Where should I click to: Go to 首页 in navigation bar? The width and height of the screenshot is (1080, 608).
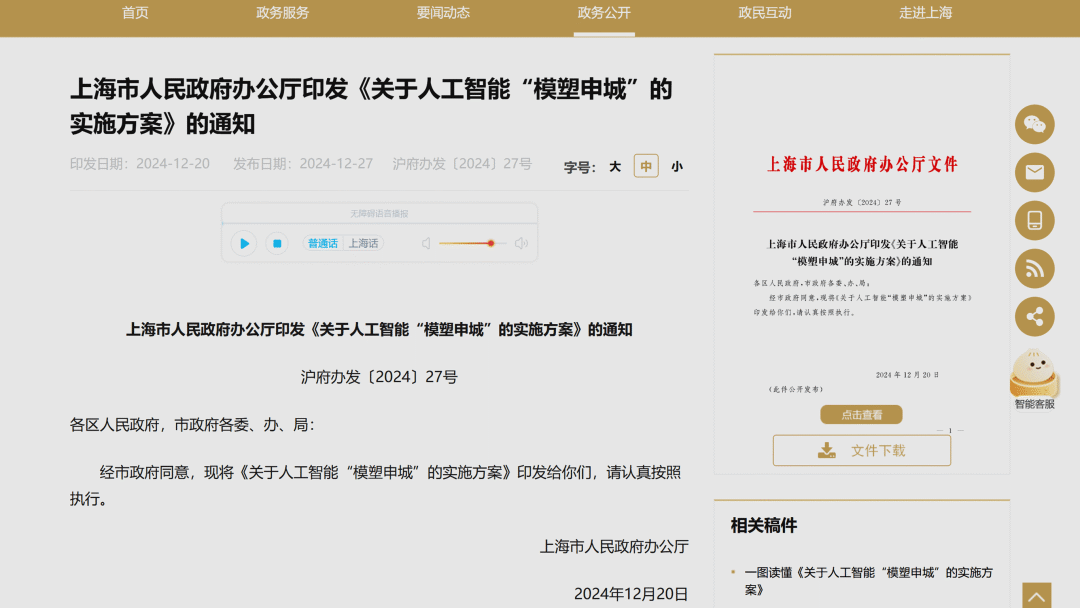click(x=135, y=13)
